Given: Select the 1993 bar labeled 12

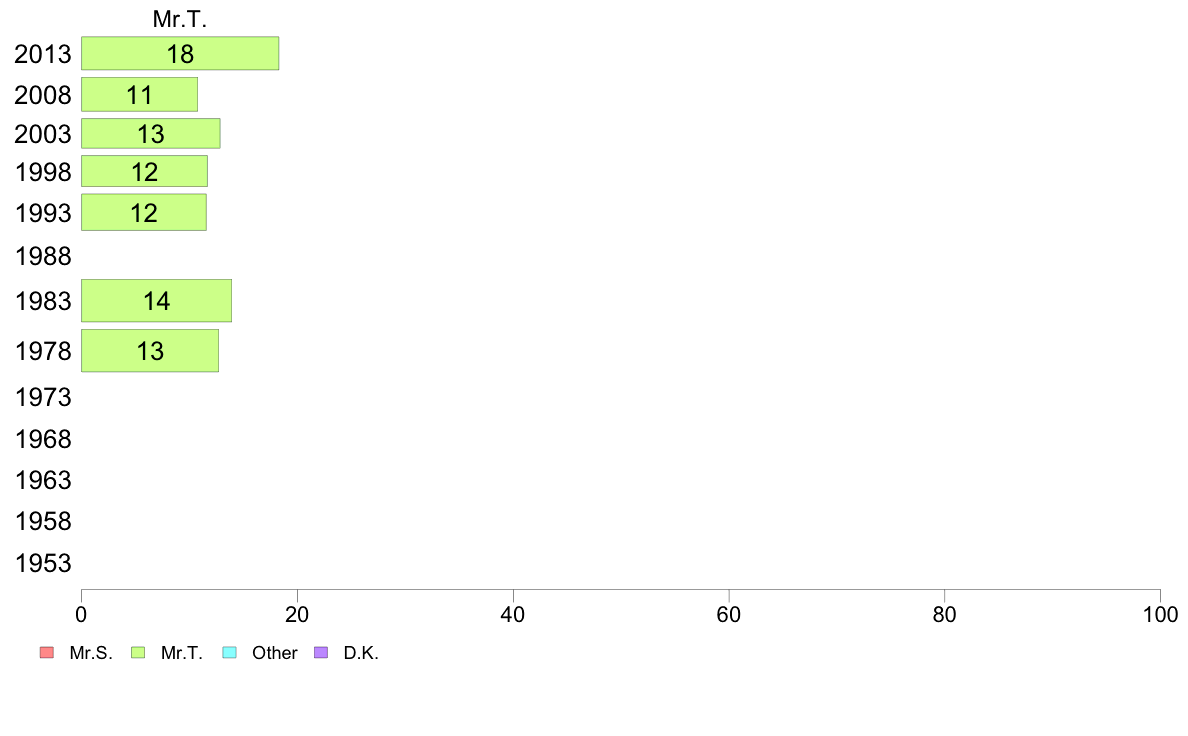Looking at the screenshot, I should point(144,212).
